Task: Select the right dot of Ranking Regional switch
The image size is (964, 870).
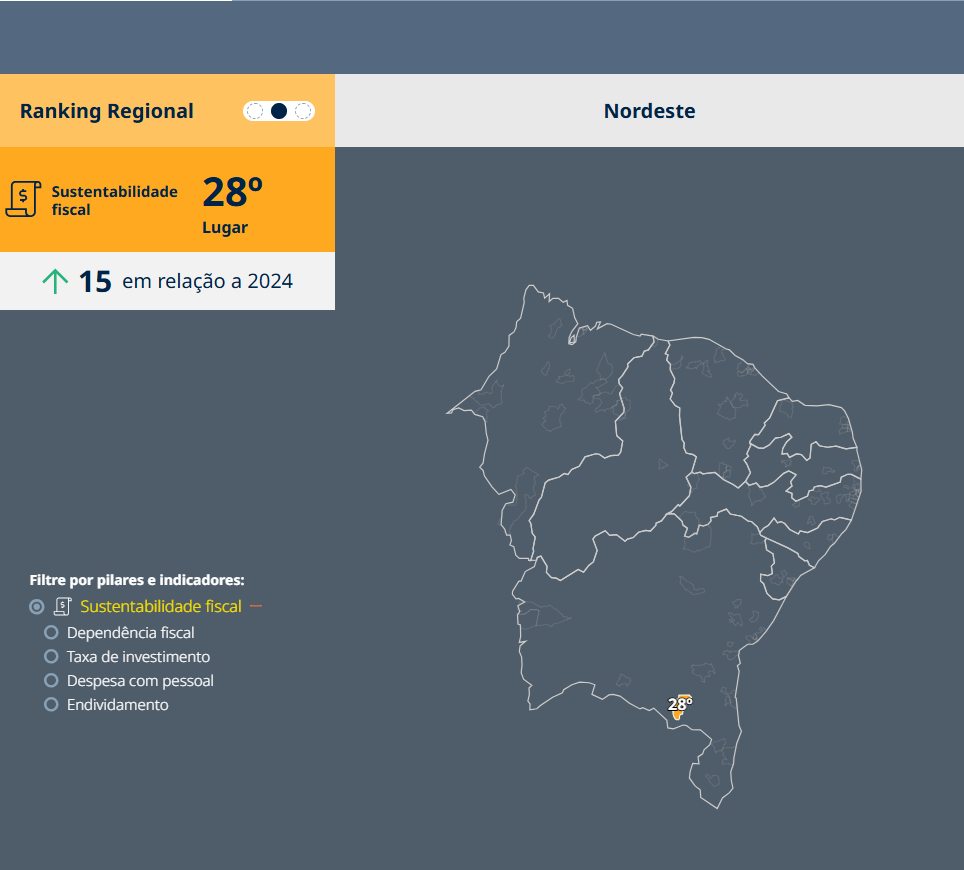Action: click(303, 111)
